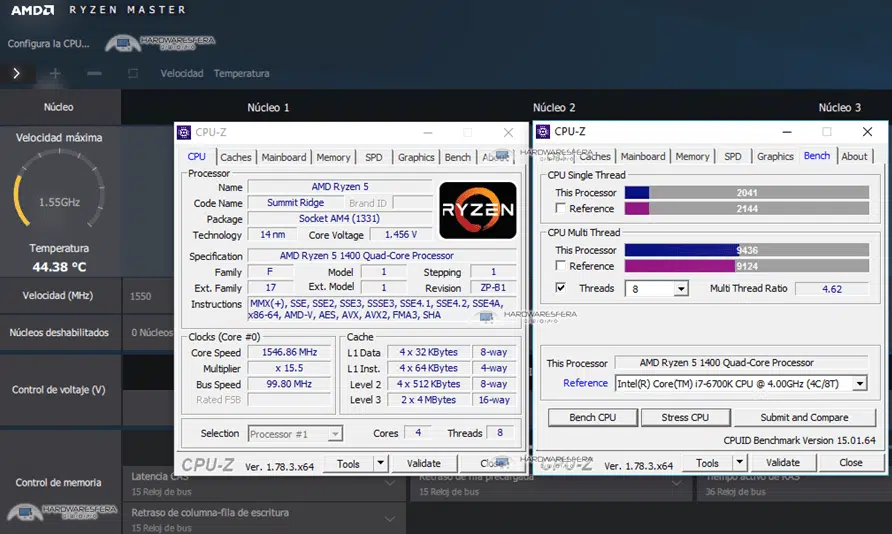Click the plus icon in Ryzen Master toolbar
The image size is (892, 534).
coord(55,73)
